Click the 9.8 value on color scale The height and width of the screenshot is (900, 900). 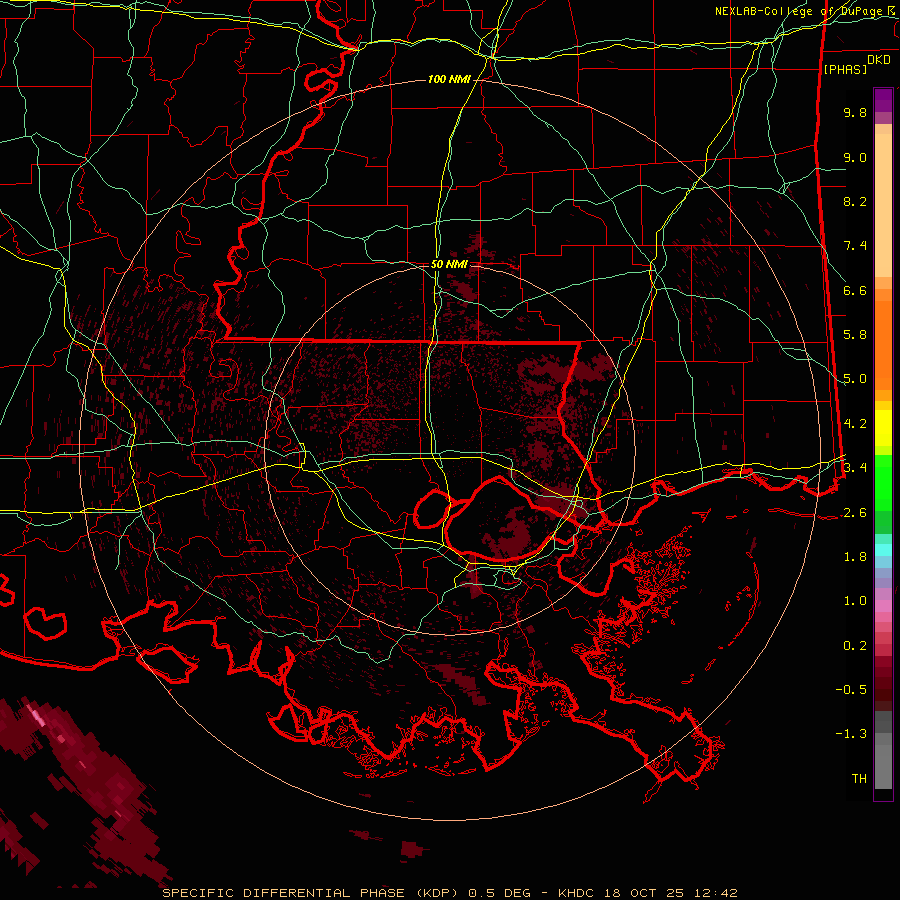click(x=855, y=112)
